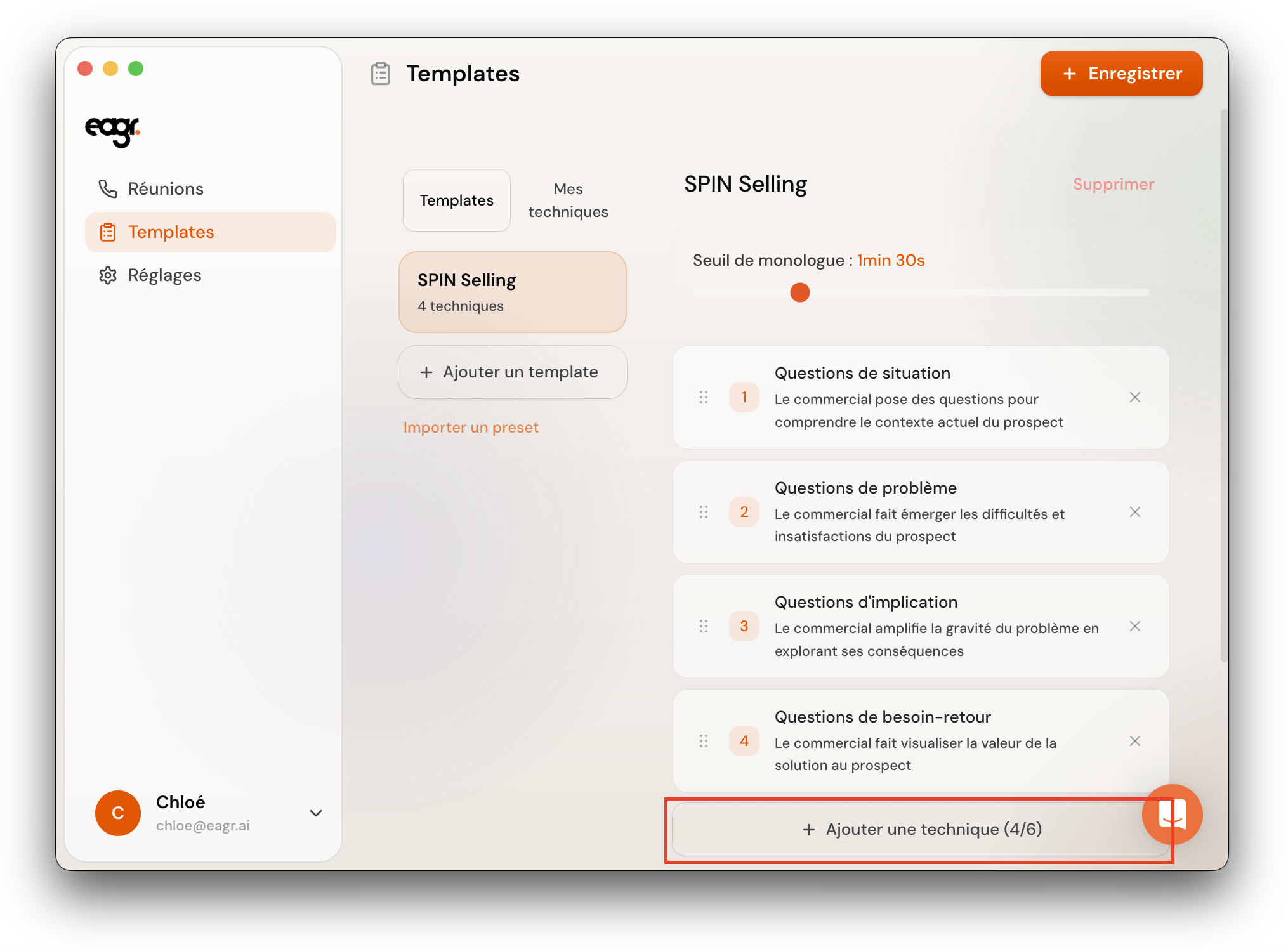The image size is (1288, 949).
Task: Open the Réunions phone icon entry
Action: [108, 188]
